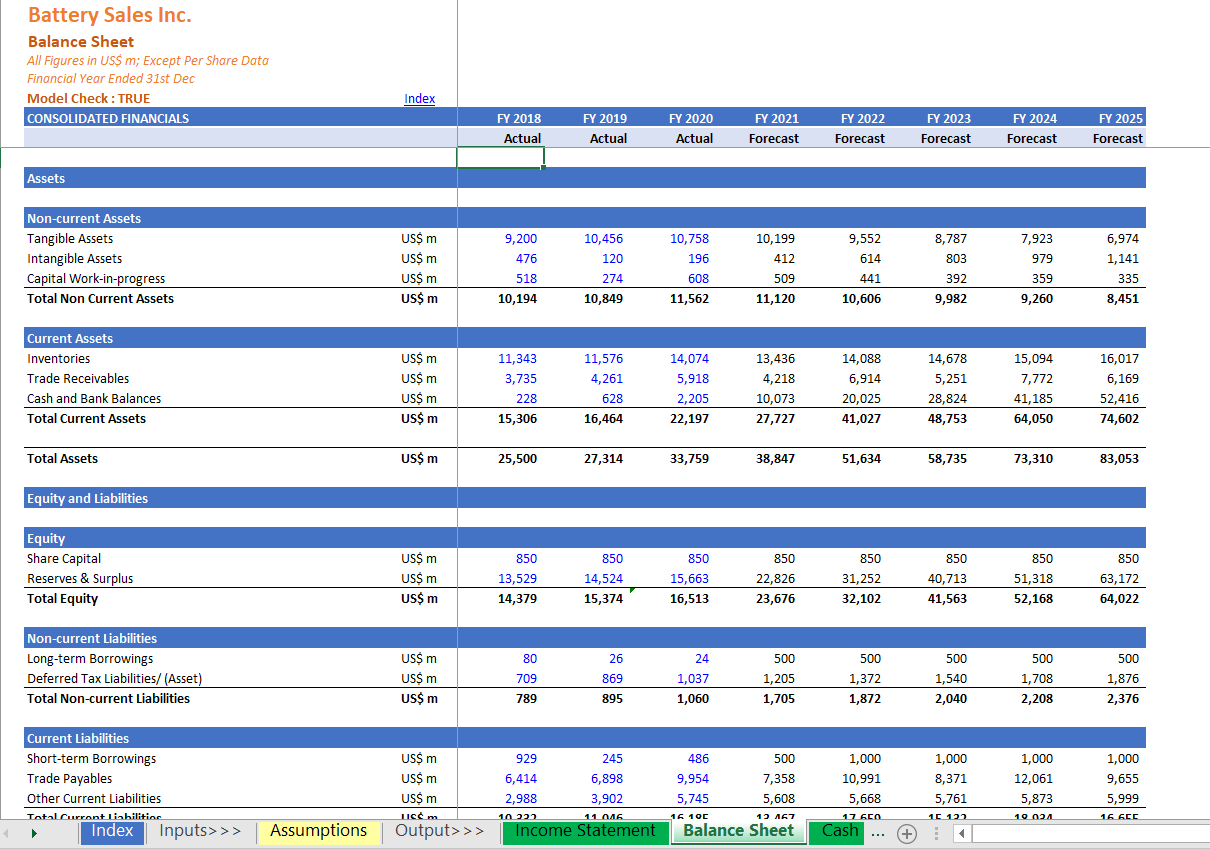The height and width of the screenshot is (849, 1210).
Task: Click Total Equity FY 2020 value 16,513
Action: (x=689, y=598)
